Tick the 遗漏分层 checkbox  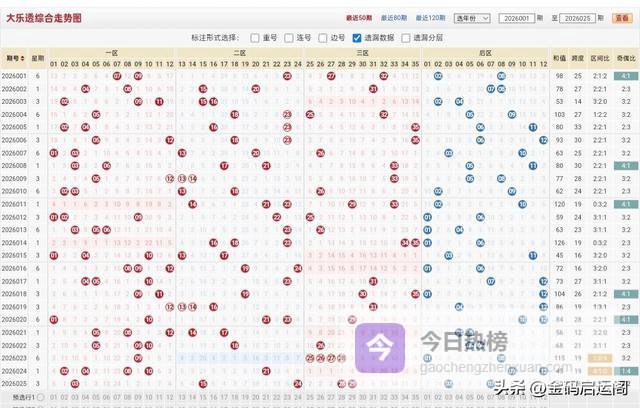pyautogui.click(x=405, y=38)
